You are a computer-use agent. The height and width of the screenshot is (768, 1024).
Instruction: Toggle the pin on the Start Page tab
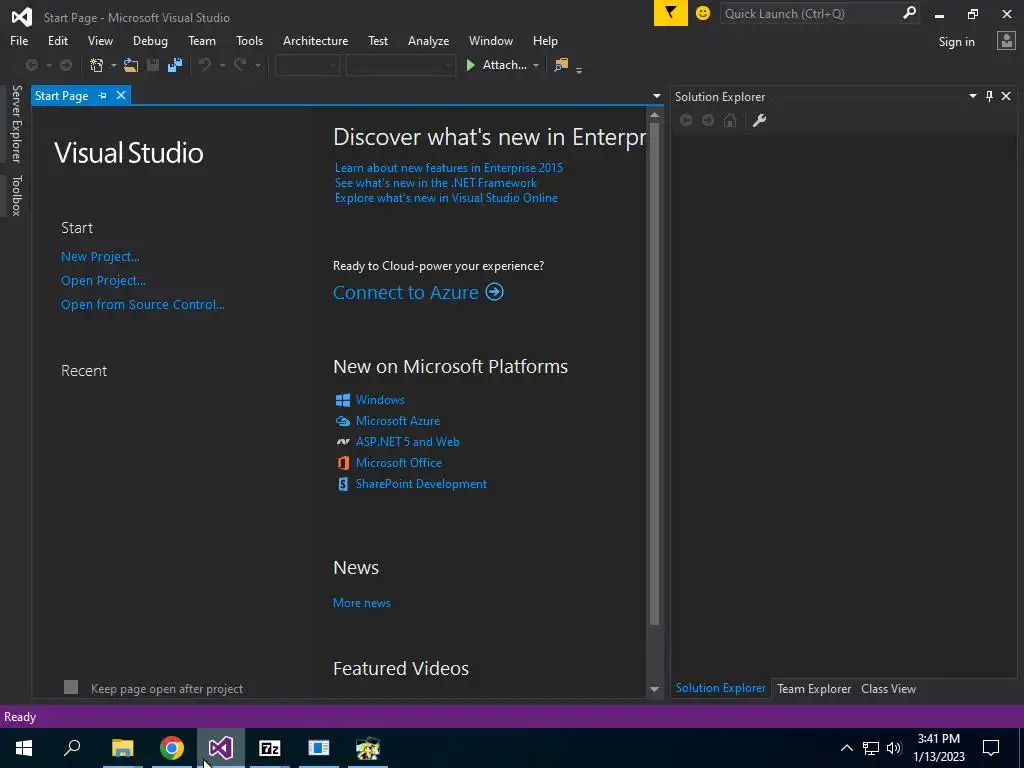pyautogui.click(x=103, y=95)
